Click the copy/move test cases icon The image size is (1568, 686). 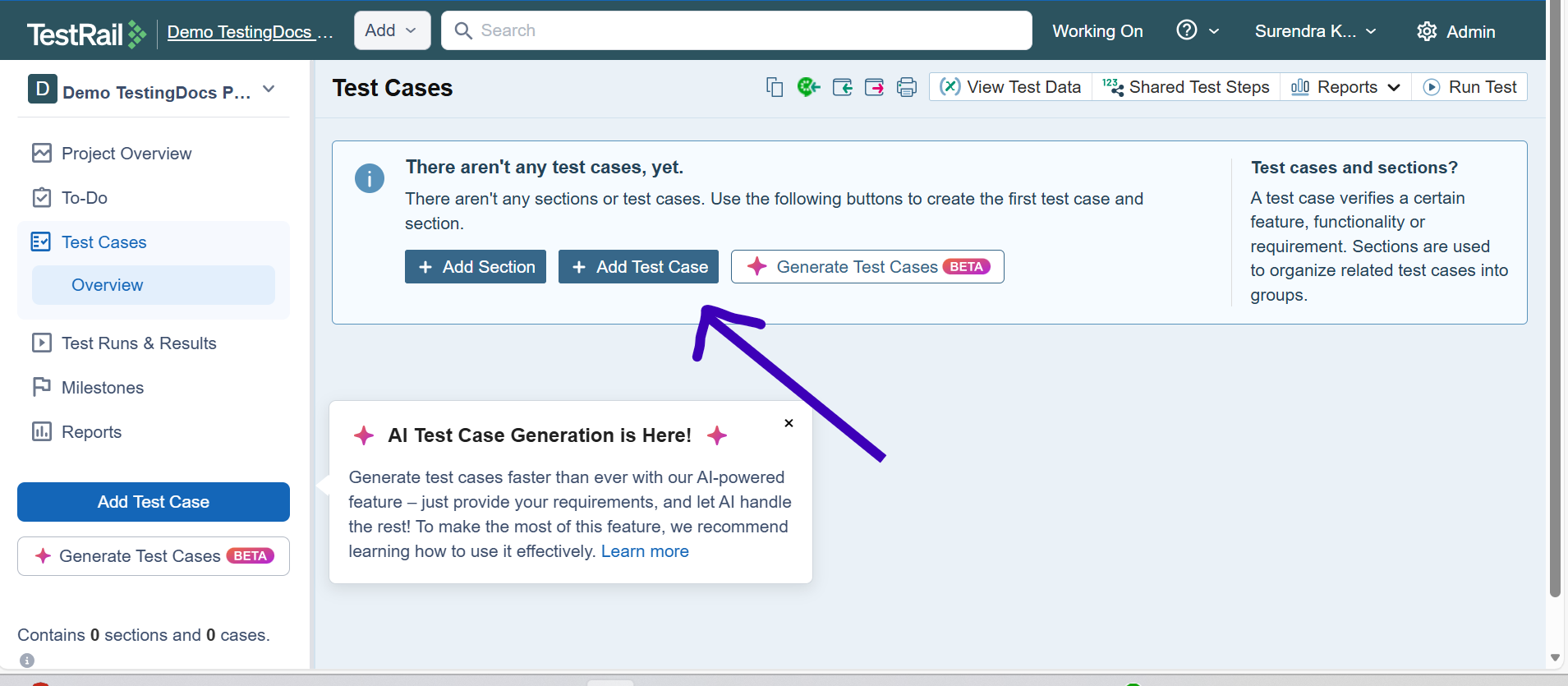[775, 87]
